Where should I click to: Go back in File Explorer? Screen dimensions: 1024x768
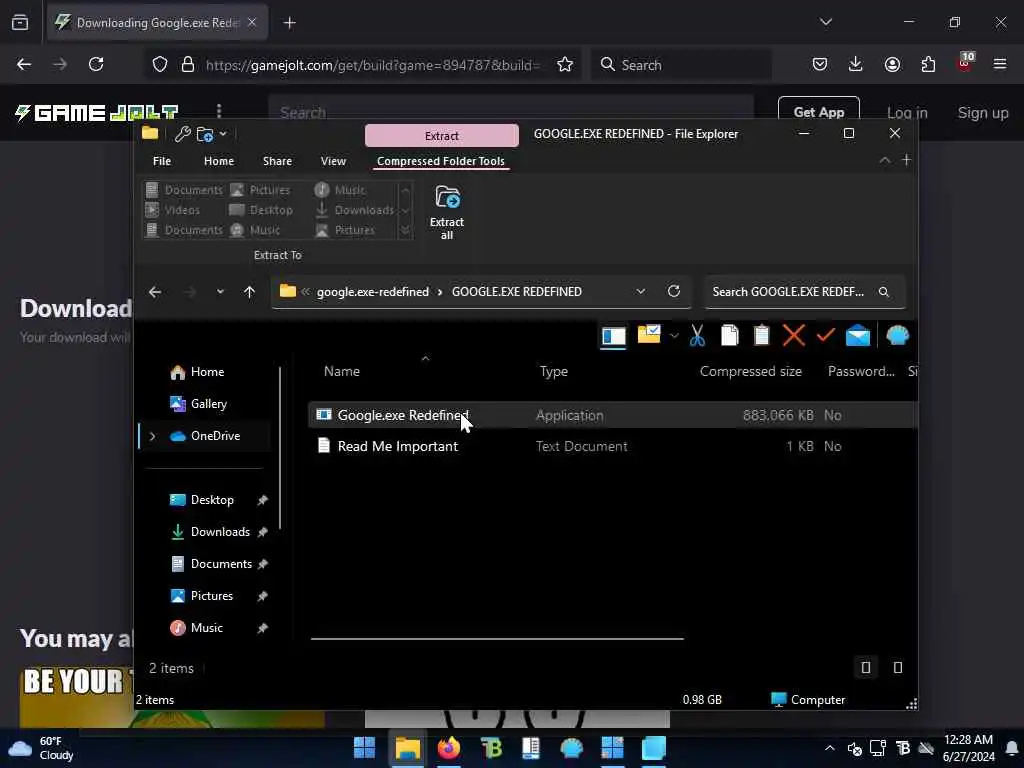[155, 292]
